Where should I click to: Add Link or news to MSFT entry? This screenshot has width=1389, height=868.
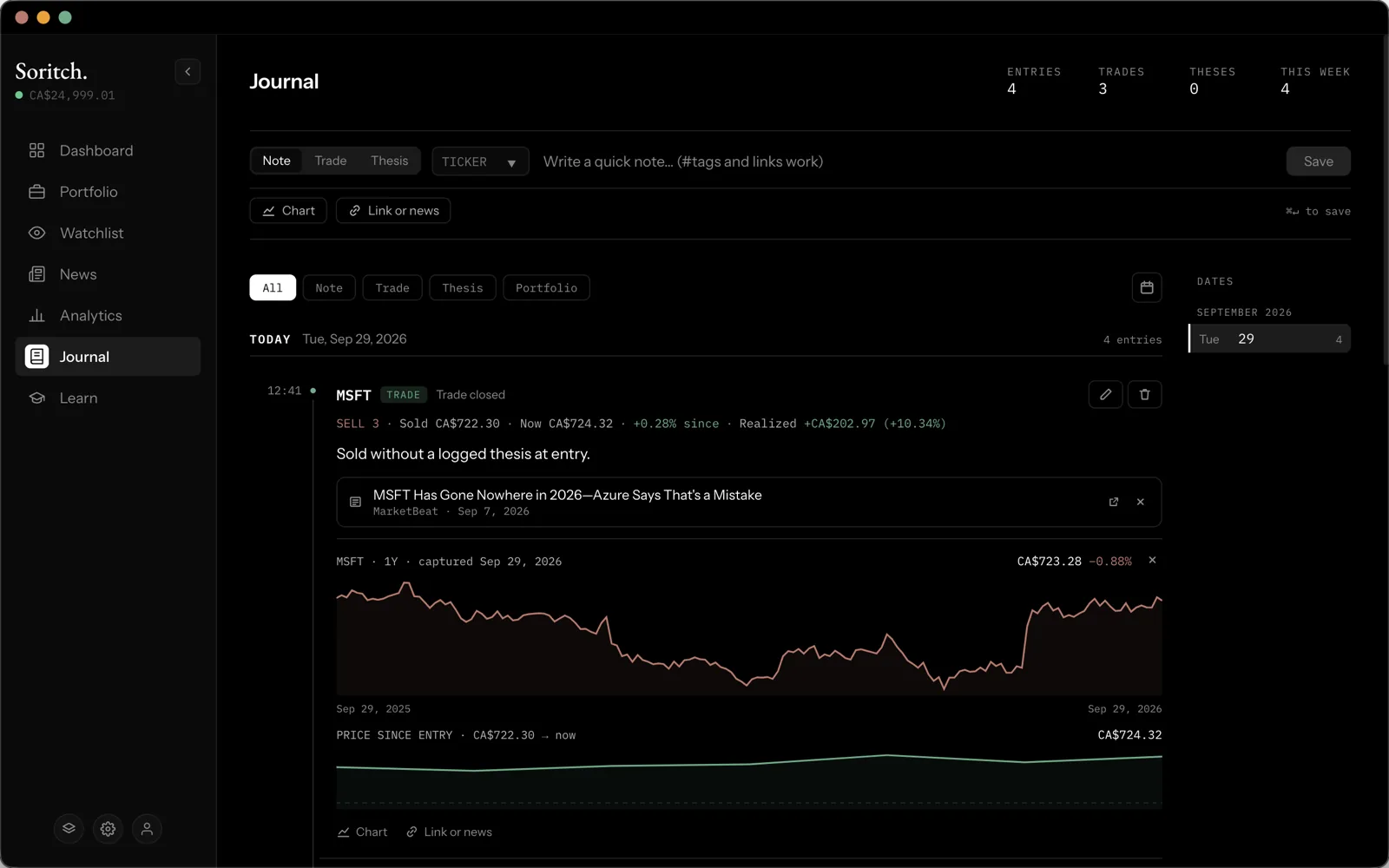pyautogui.click(x=449, y=832)
